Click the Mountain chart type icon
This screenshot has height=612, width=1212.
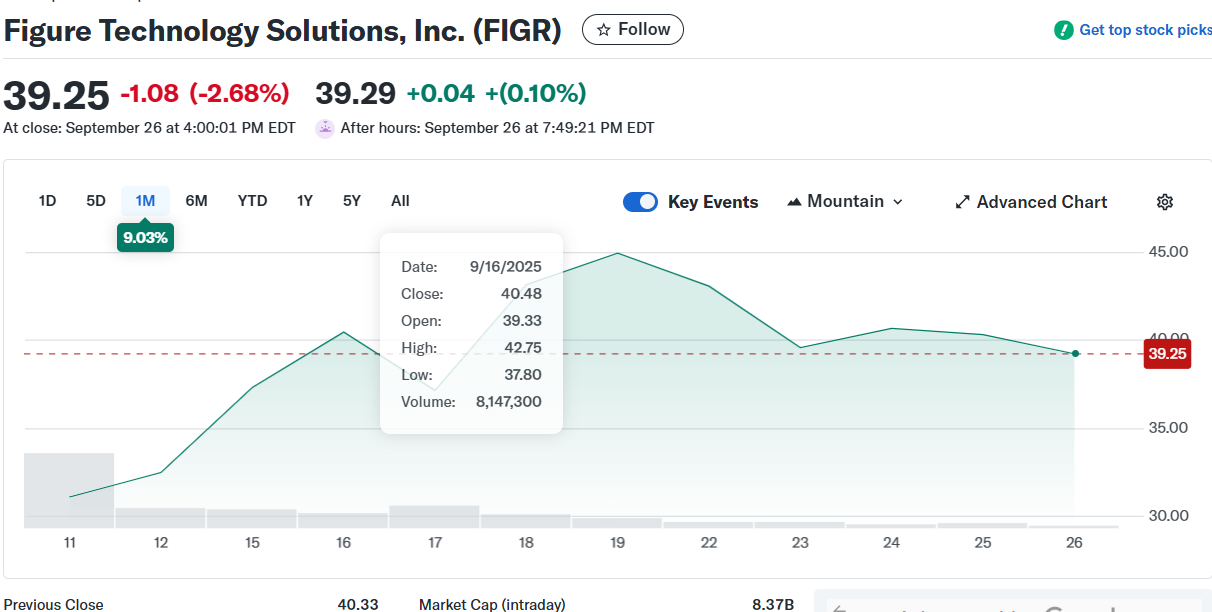pyautogui.click(x=794, y=202)
